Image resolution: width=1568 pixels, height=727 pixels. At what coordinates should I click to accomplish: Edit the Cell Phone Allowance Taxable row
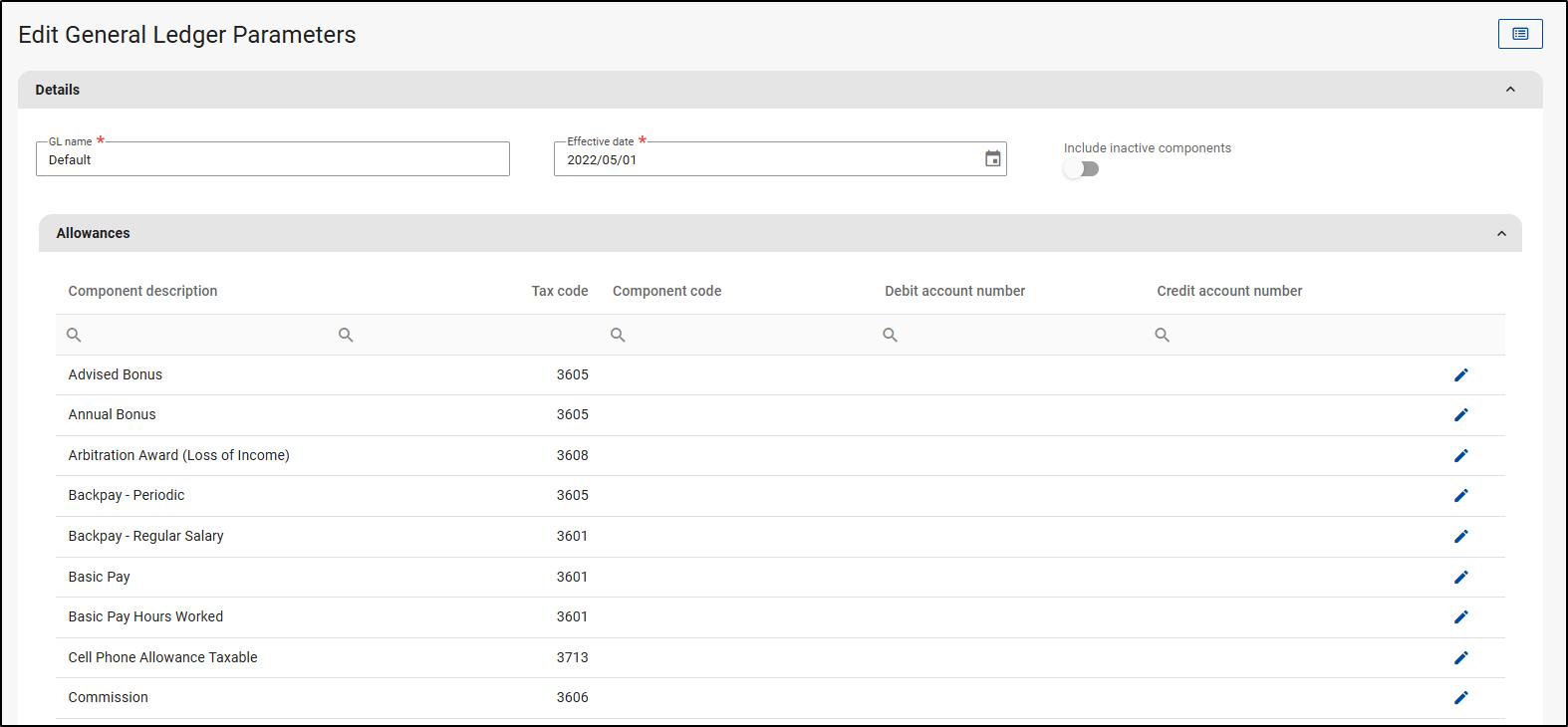click(1460, 658)
